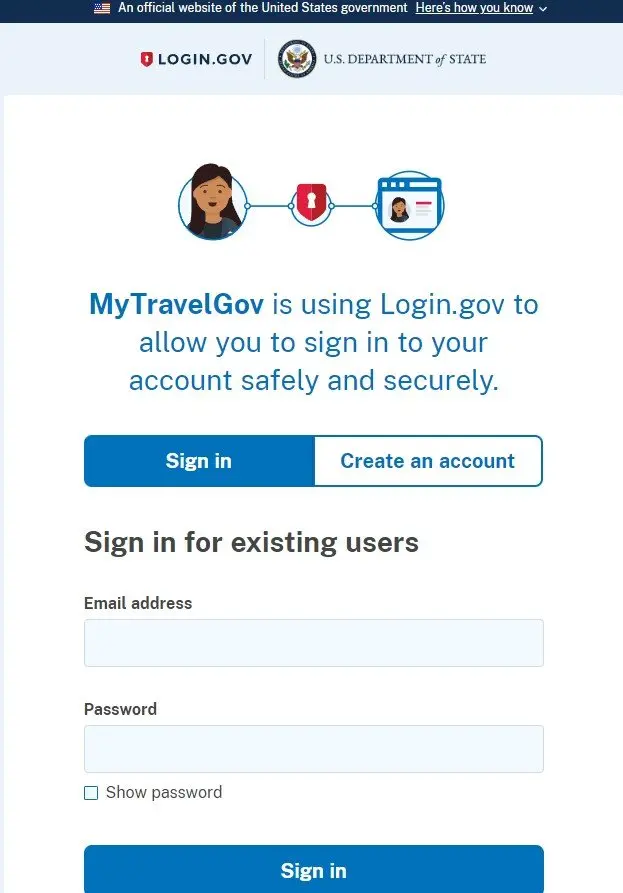Toggle the Show password checkbox
Screen dimensions: 623x893
91,793
